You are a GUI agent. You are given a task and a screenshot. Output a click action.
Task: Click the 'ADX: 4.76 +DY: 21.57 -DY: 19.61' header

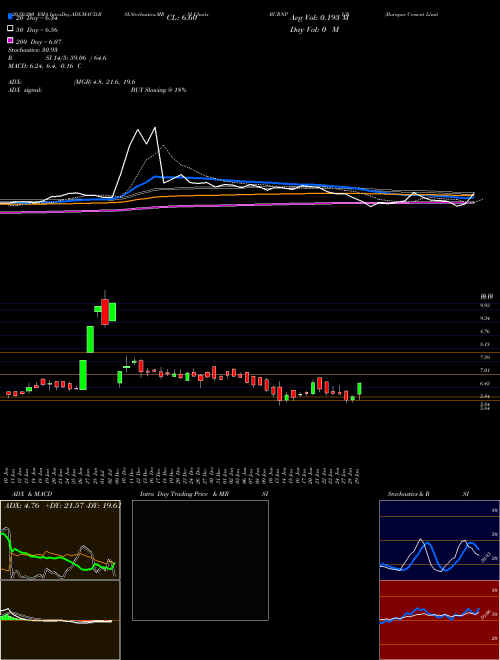(62, 506)
